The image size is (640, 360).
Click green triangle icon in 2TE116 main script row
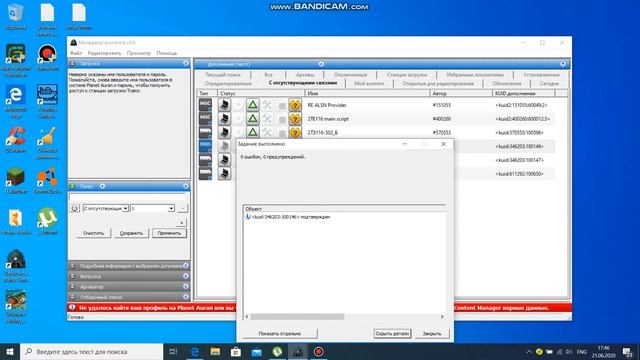(x=253, y=119)
